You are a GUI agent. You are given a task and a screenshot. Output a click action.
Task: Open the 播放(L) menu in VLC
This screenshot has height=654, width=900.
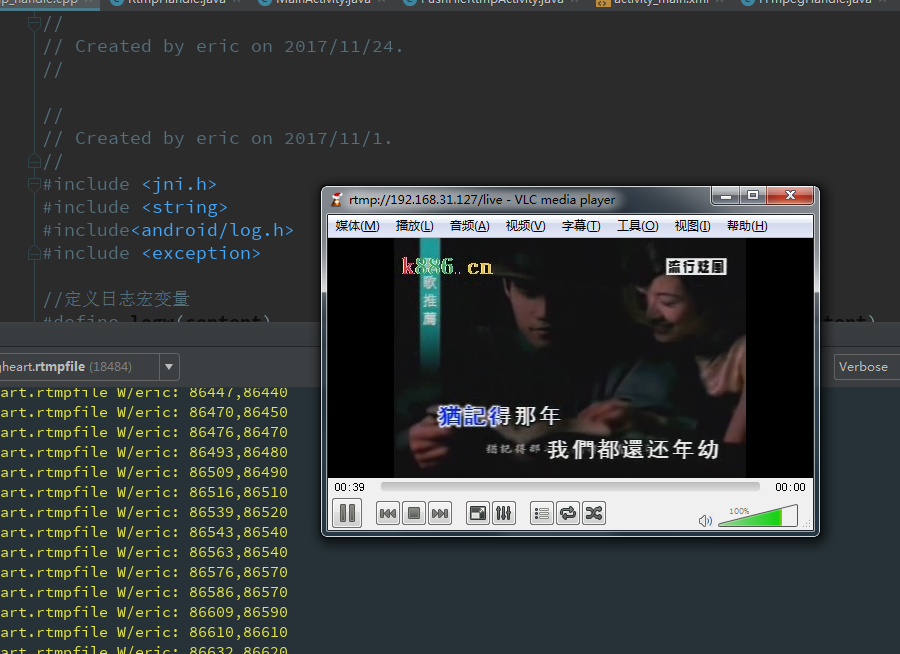414,226
